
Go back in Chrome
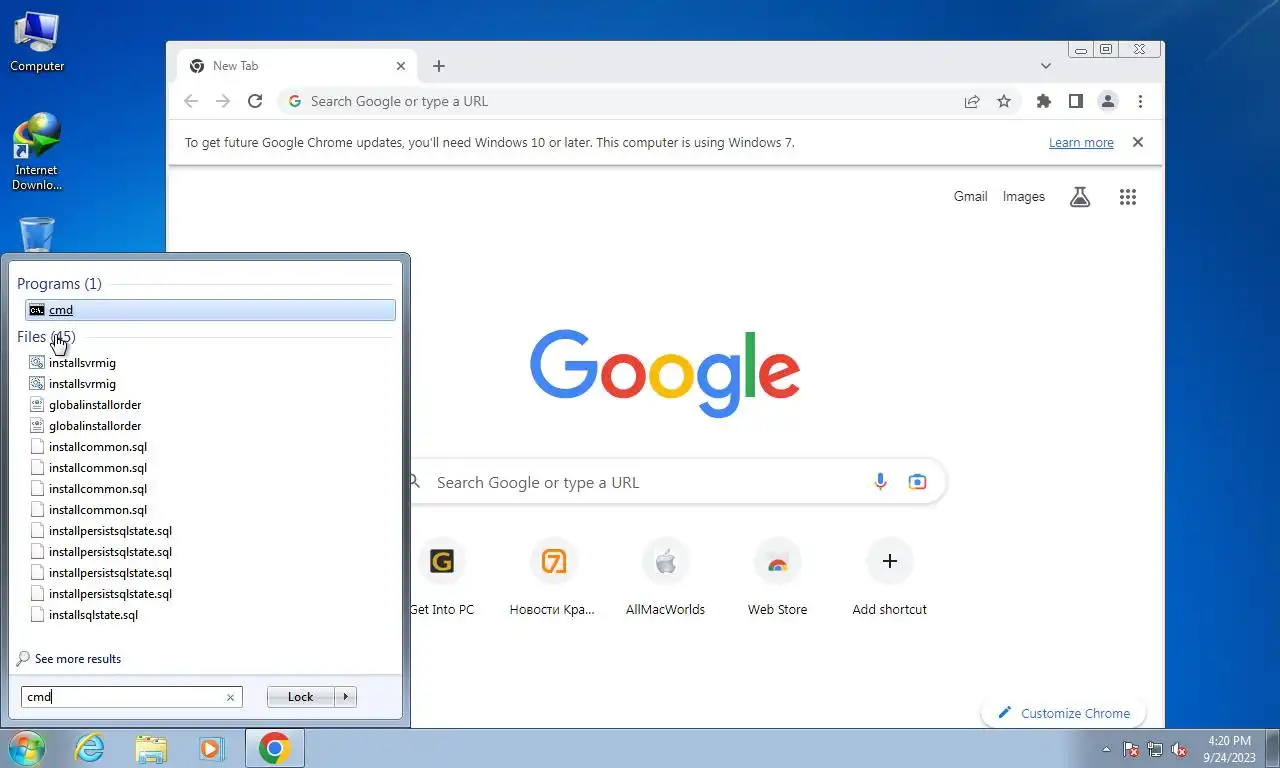tap(191, 101)
